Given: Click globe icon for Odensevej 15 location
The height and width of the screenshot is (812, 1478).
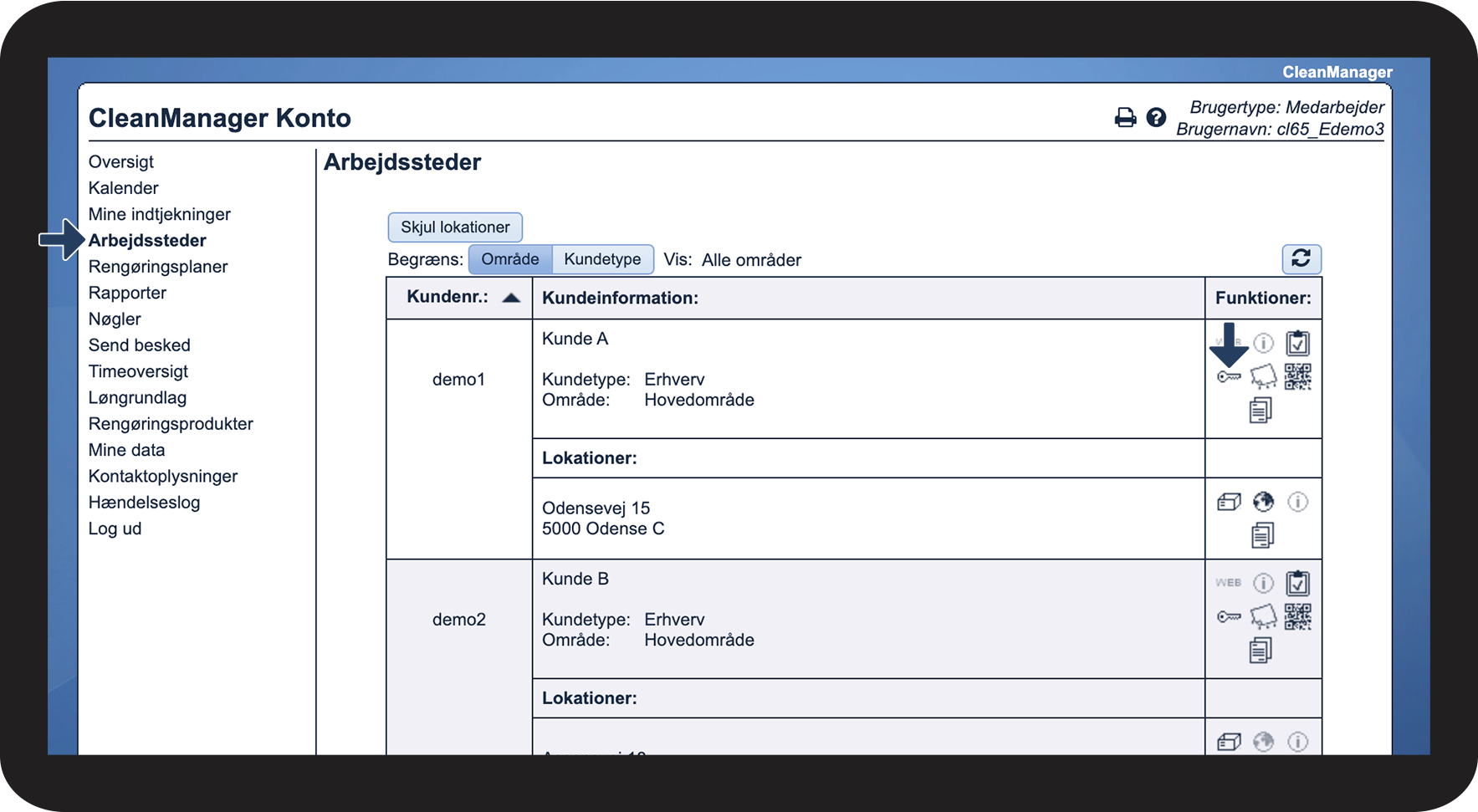Looking at the screenshot, I should coord(1263,502).
